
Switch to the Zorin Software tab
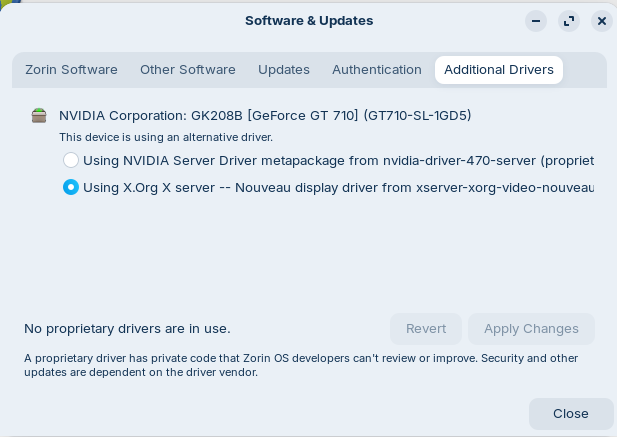[x=71, y=70]
